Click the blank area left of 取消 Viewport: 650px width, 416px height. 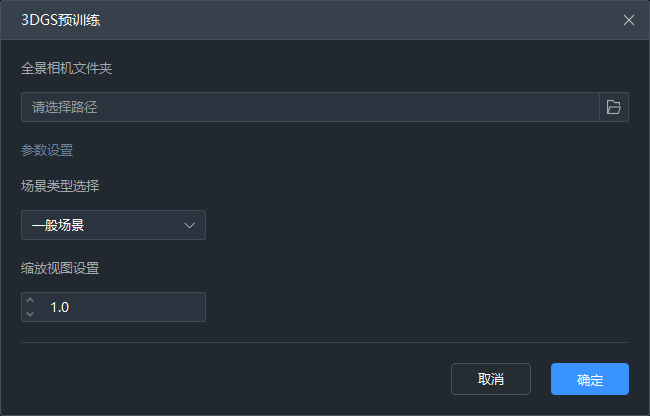(230, 379)
